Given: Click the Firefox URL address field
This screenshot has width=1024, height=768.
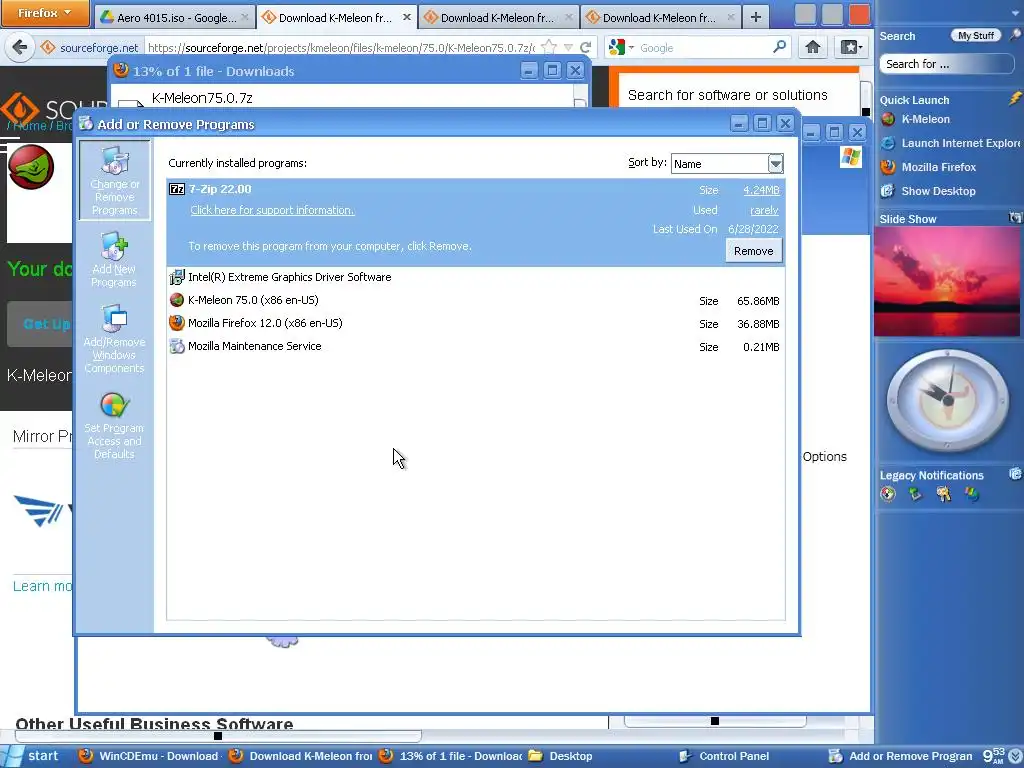Looking at the screenshot, I should [x=341, y=48].
